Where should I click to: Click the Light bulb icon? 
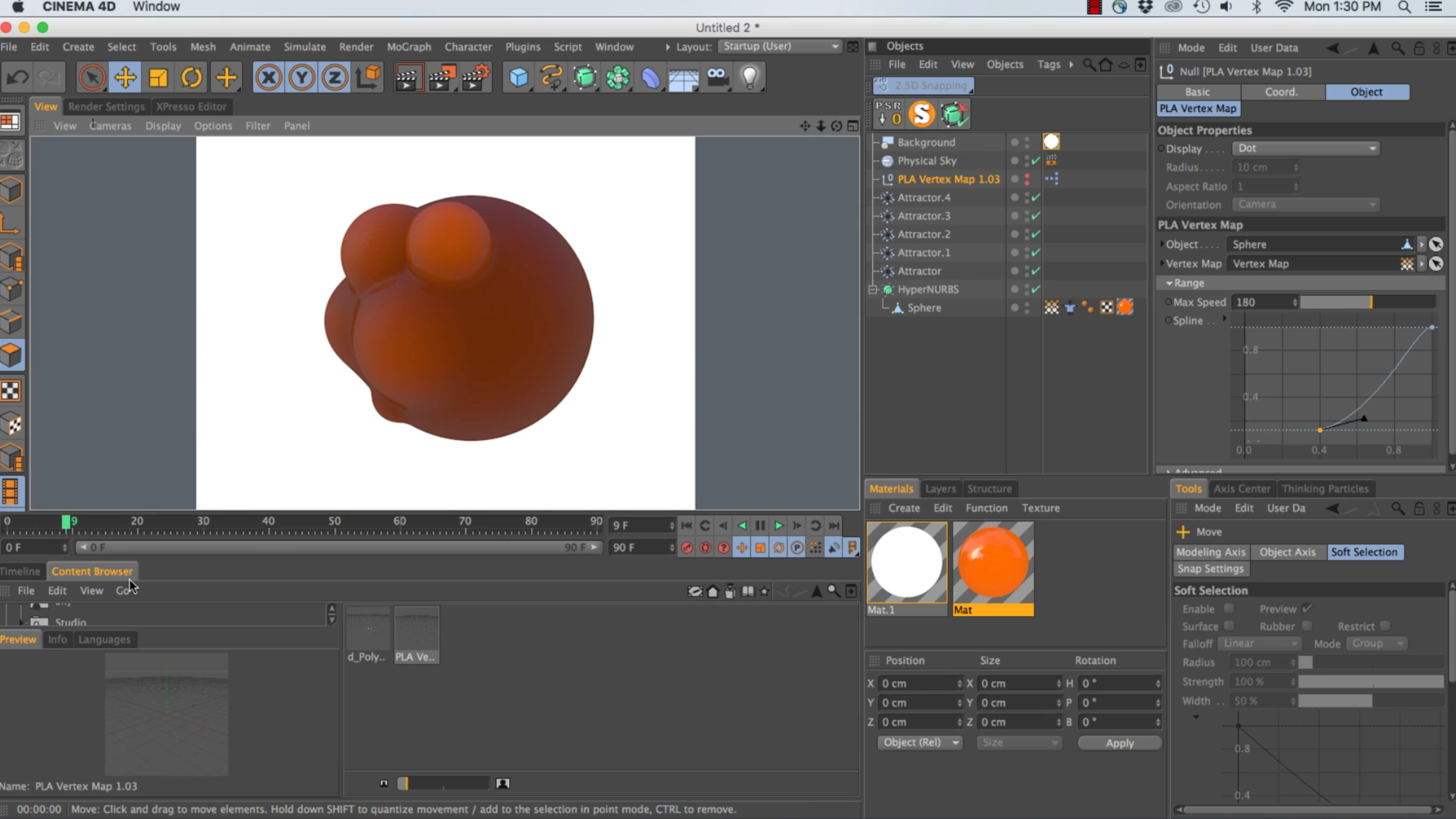(750, 77)
